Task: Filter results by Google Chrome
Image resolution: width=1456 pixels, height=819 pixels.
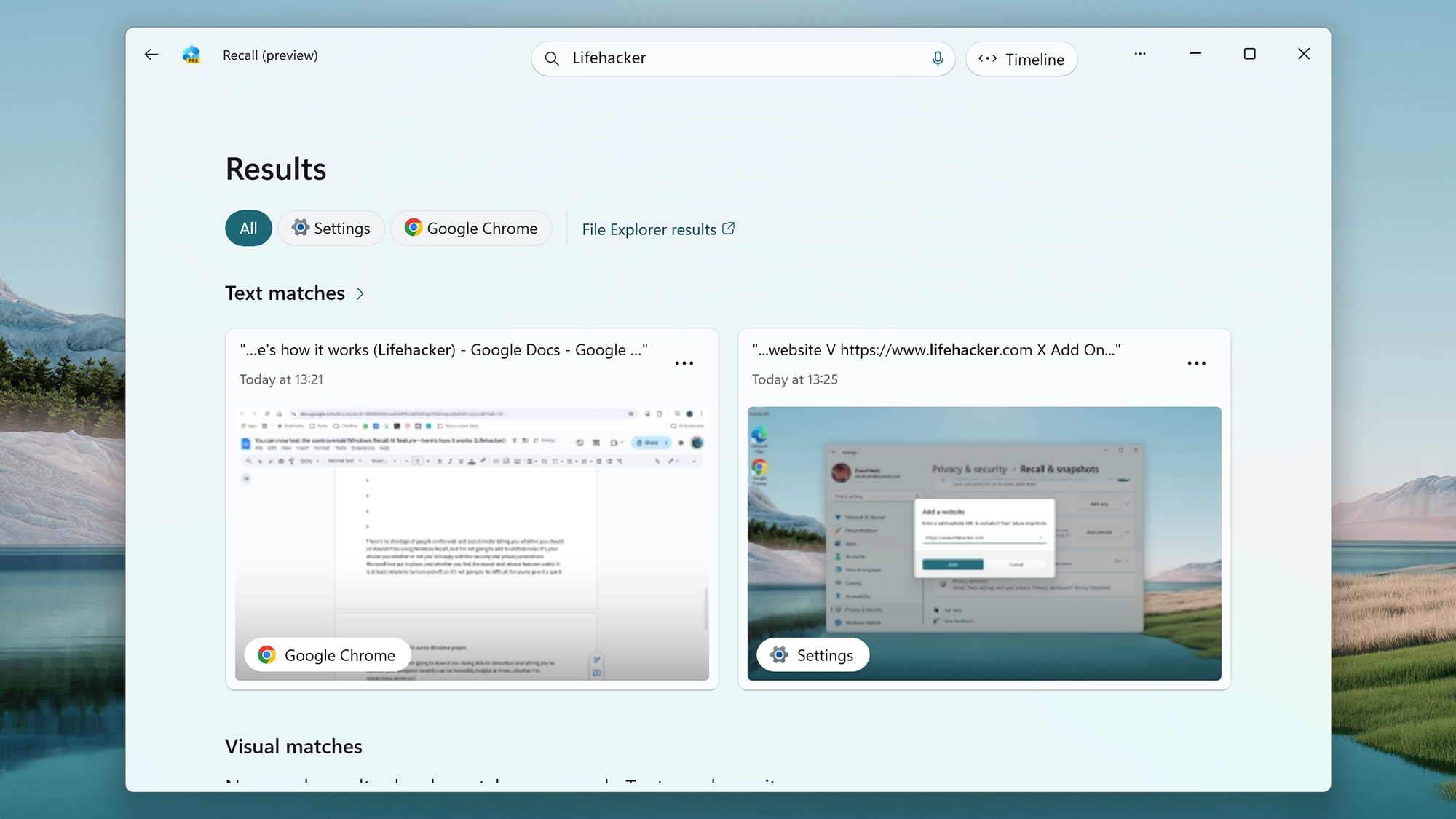Action: point(471,229)
